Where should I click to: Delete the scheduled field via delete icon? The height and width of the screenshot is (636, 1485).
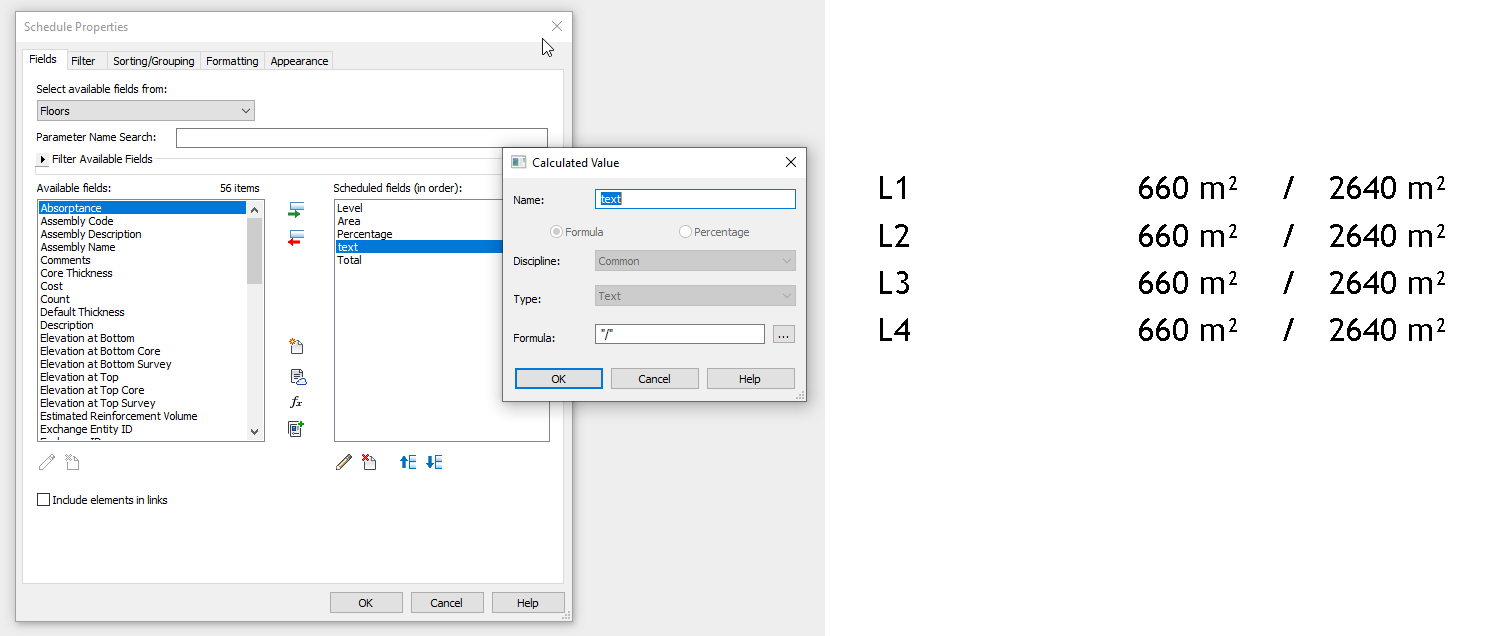pos(369,461)
